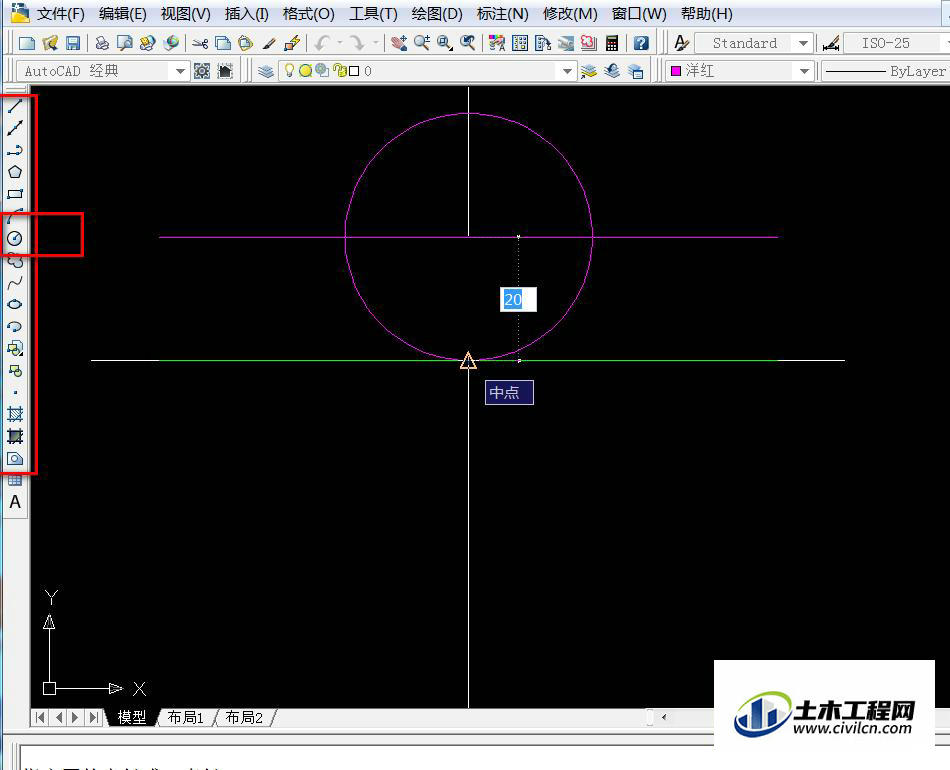Select the Line drawing tool
The image size is (950, 770).
point(15,105)
